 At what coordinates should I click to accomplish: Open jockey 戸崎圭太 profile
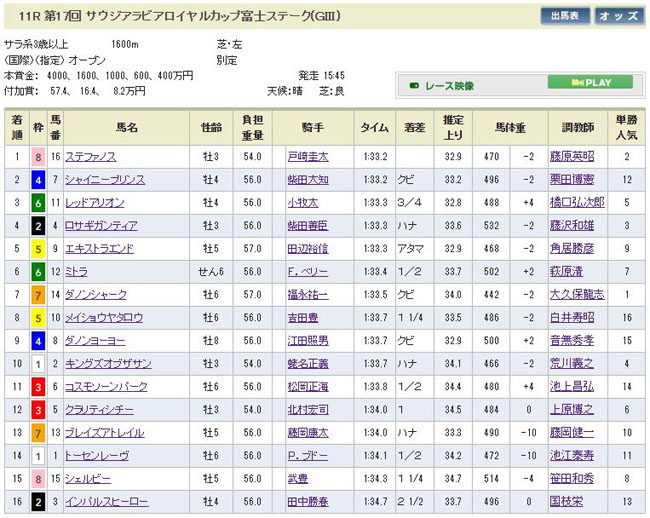click(x=307, y=157)
